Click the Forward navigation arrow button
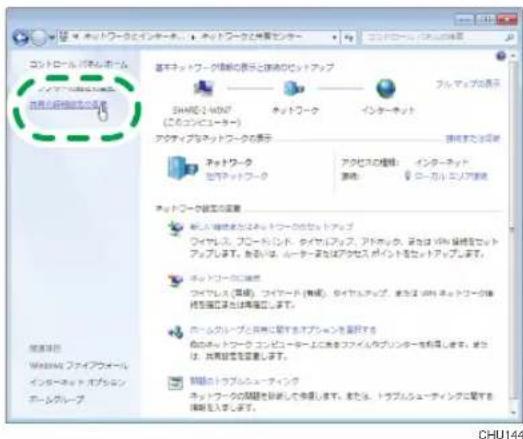 point(39,38)
